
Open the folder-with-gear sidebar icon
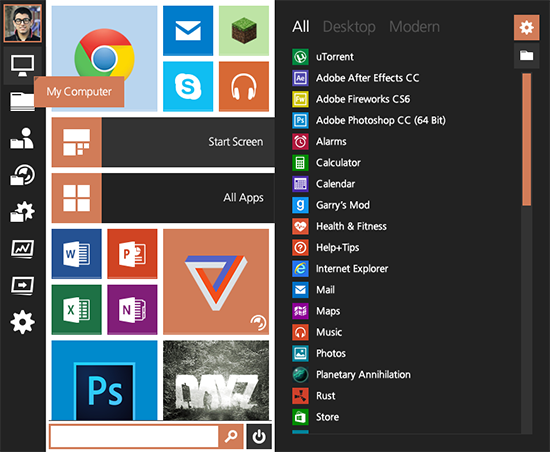point(22,211)
